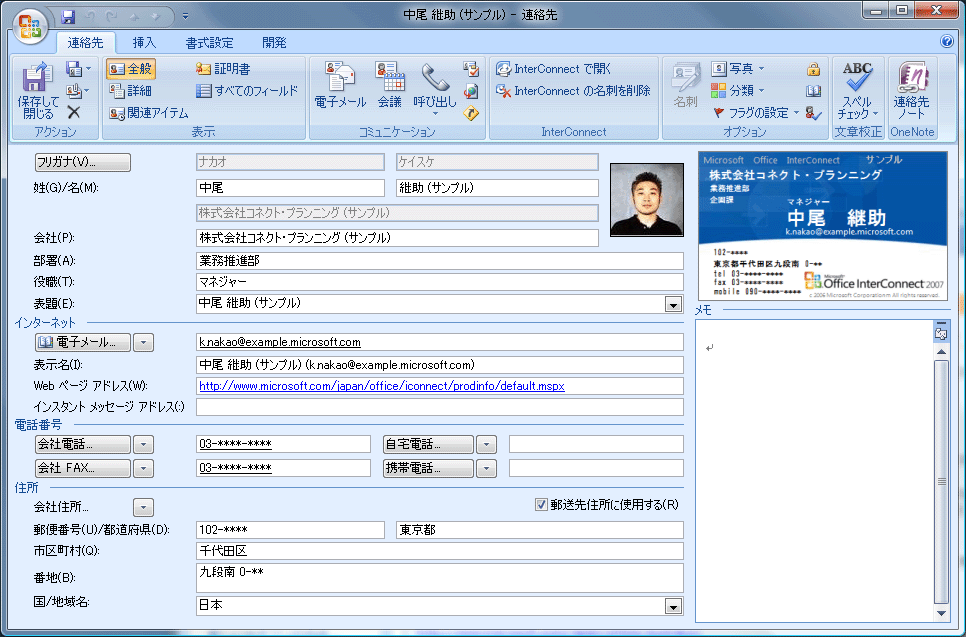Click the address book icon
966x637 pixels.
click(x=813, y=91)
